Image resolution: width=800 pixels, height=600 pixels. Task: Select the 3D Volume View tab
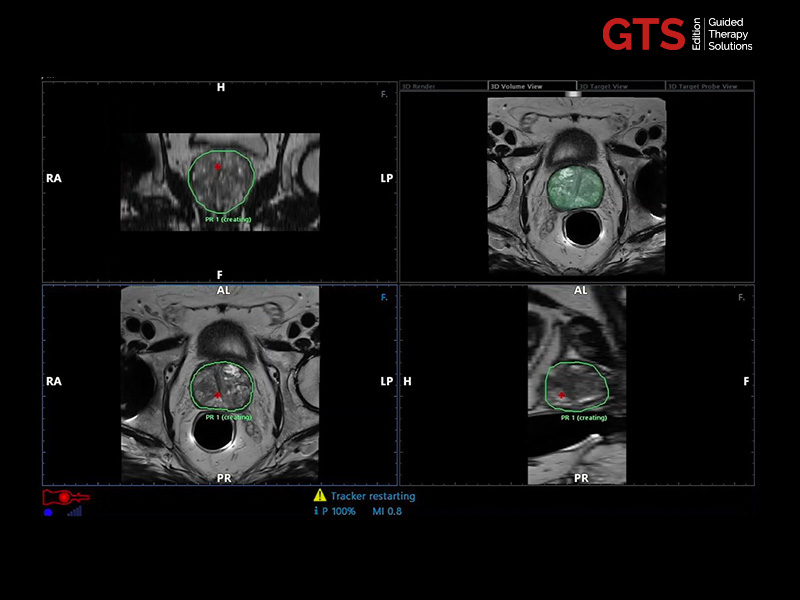pyautogui.click(x=531, y=87)
